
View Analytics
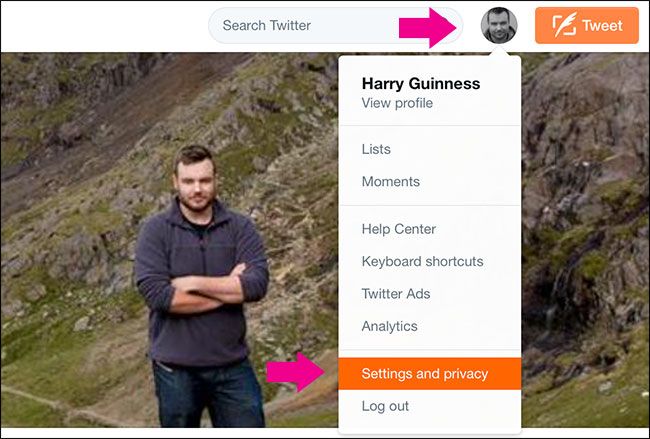coord(389,326)
